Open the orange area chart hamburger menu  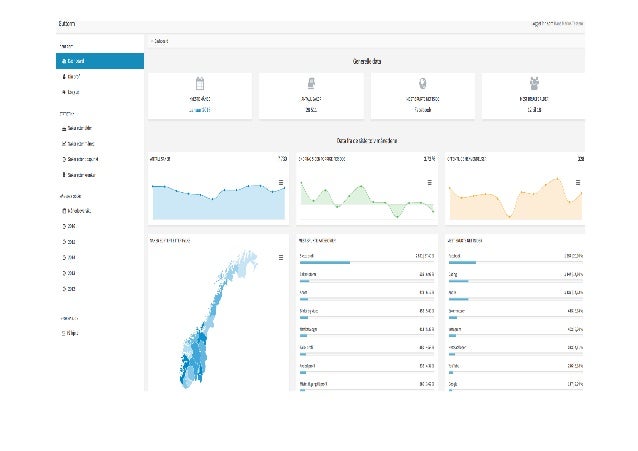(578, 183)
